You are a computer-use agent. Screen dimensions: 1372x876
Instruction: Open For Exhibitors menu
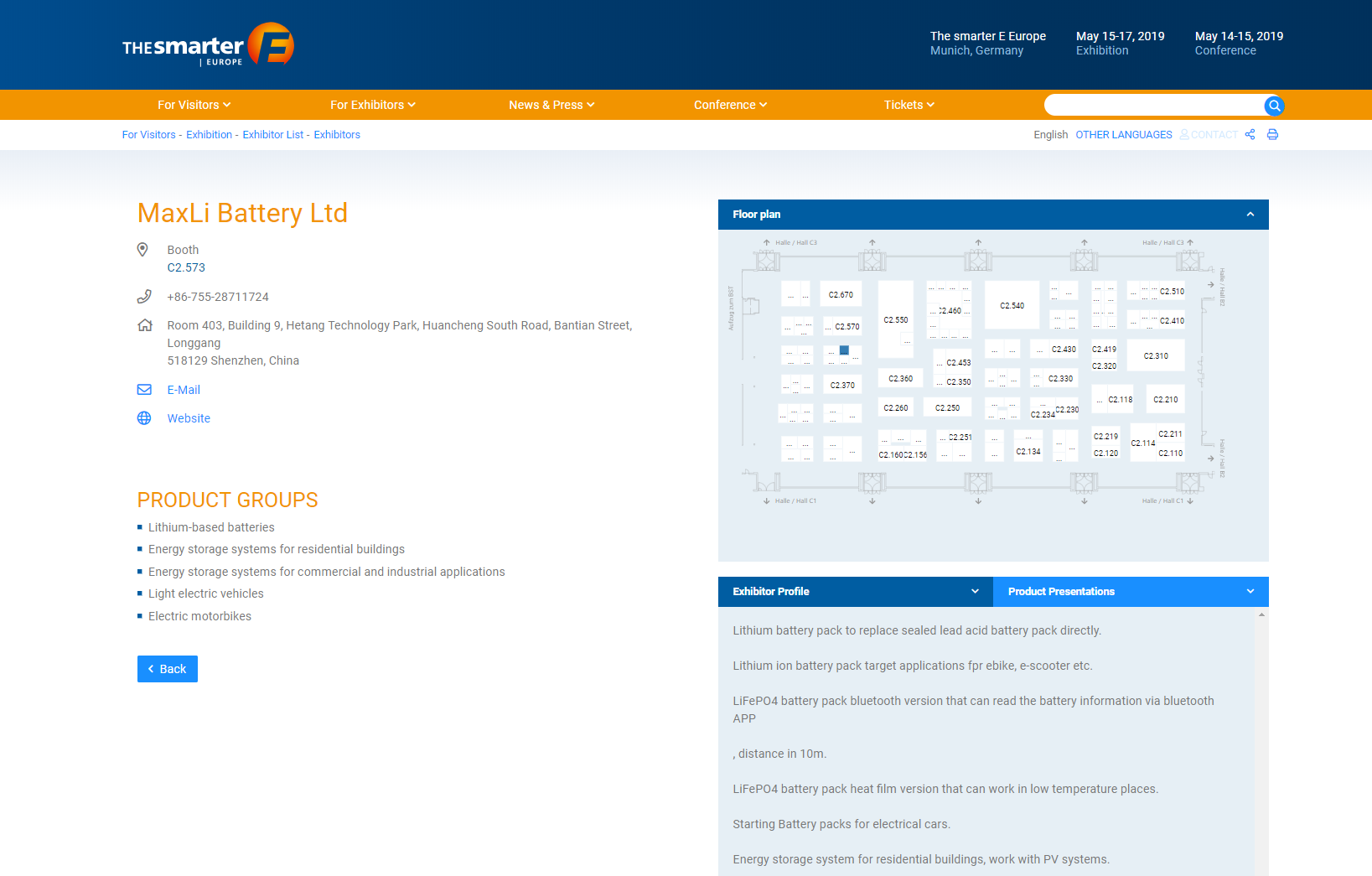[372, 105]
